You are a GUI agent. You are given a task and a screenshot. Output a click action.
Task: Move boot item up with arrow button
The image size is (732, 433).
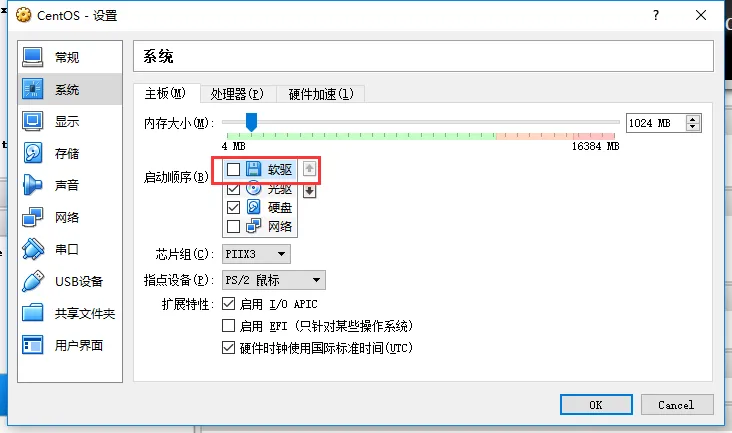[x=309, y=169]
